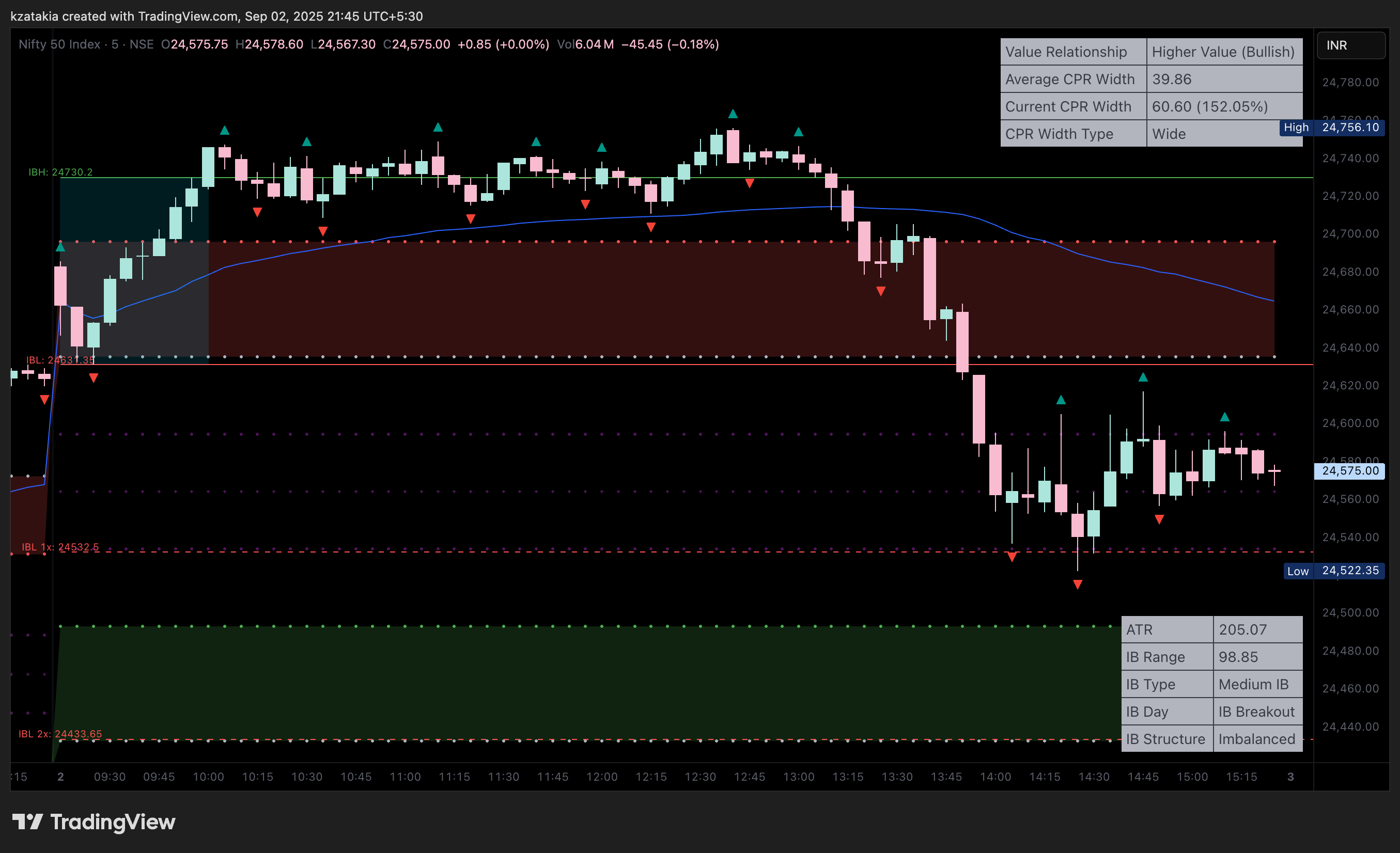This screenshot has width=1400, height=853.
Task: Click the 09:30 time axis label
Action: (x=110, y=777)
